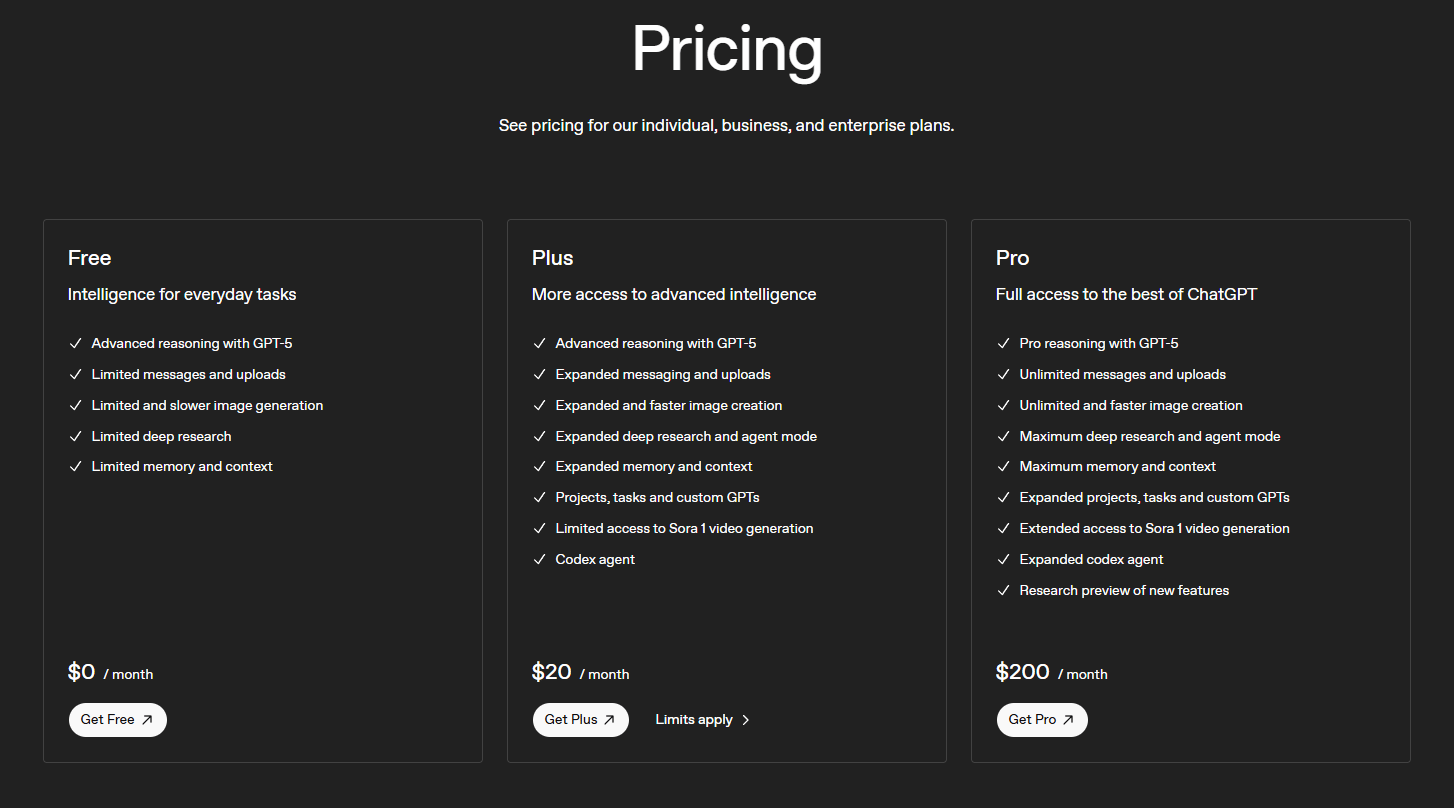The width and height of the screenshot is (1454, 808).
Task: Click the Pricing page heading
Action: 727,49
